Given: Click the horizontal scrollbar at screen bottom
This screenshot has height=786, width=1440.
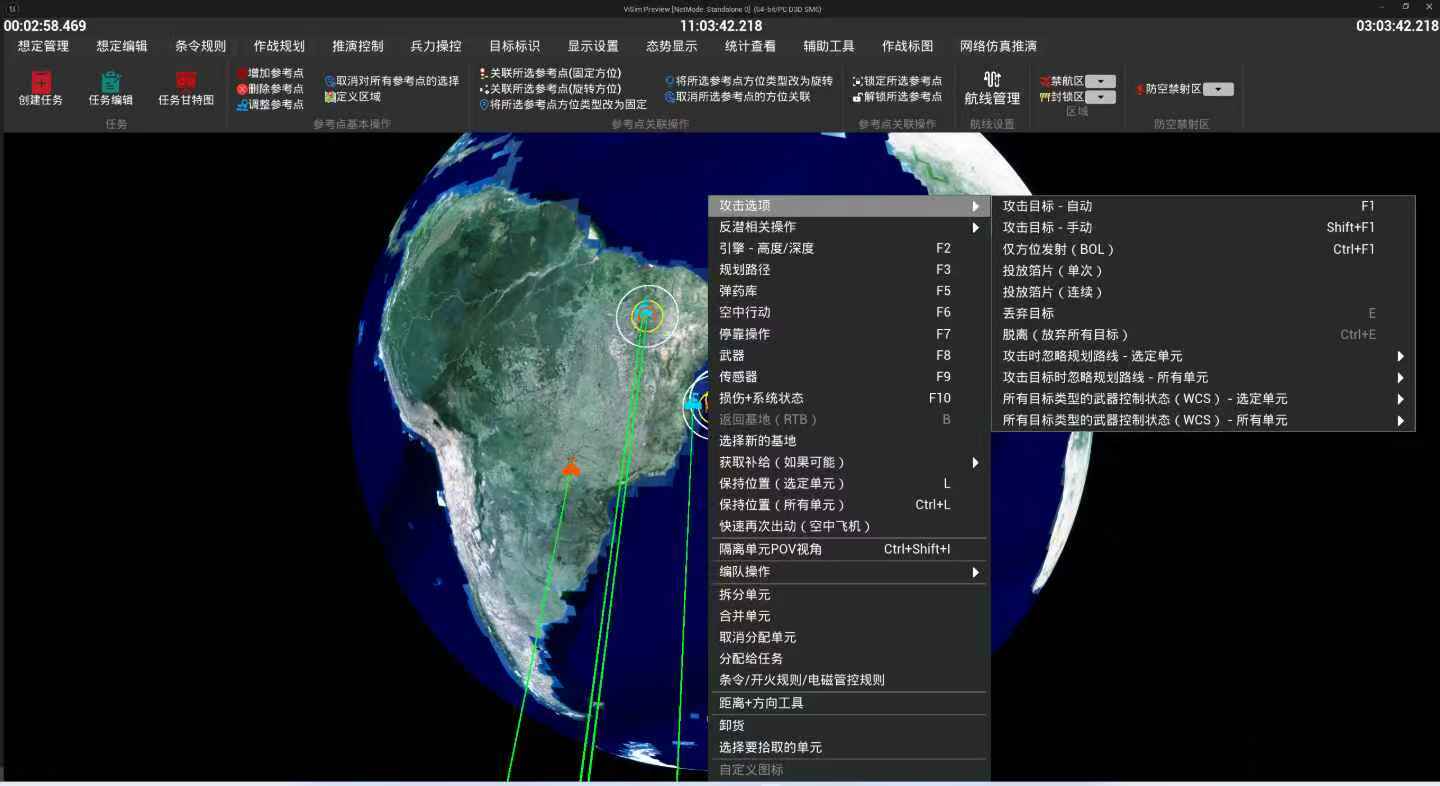Looking at the screenshot, I should [x=720, y=782].
